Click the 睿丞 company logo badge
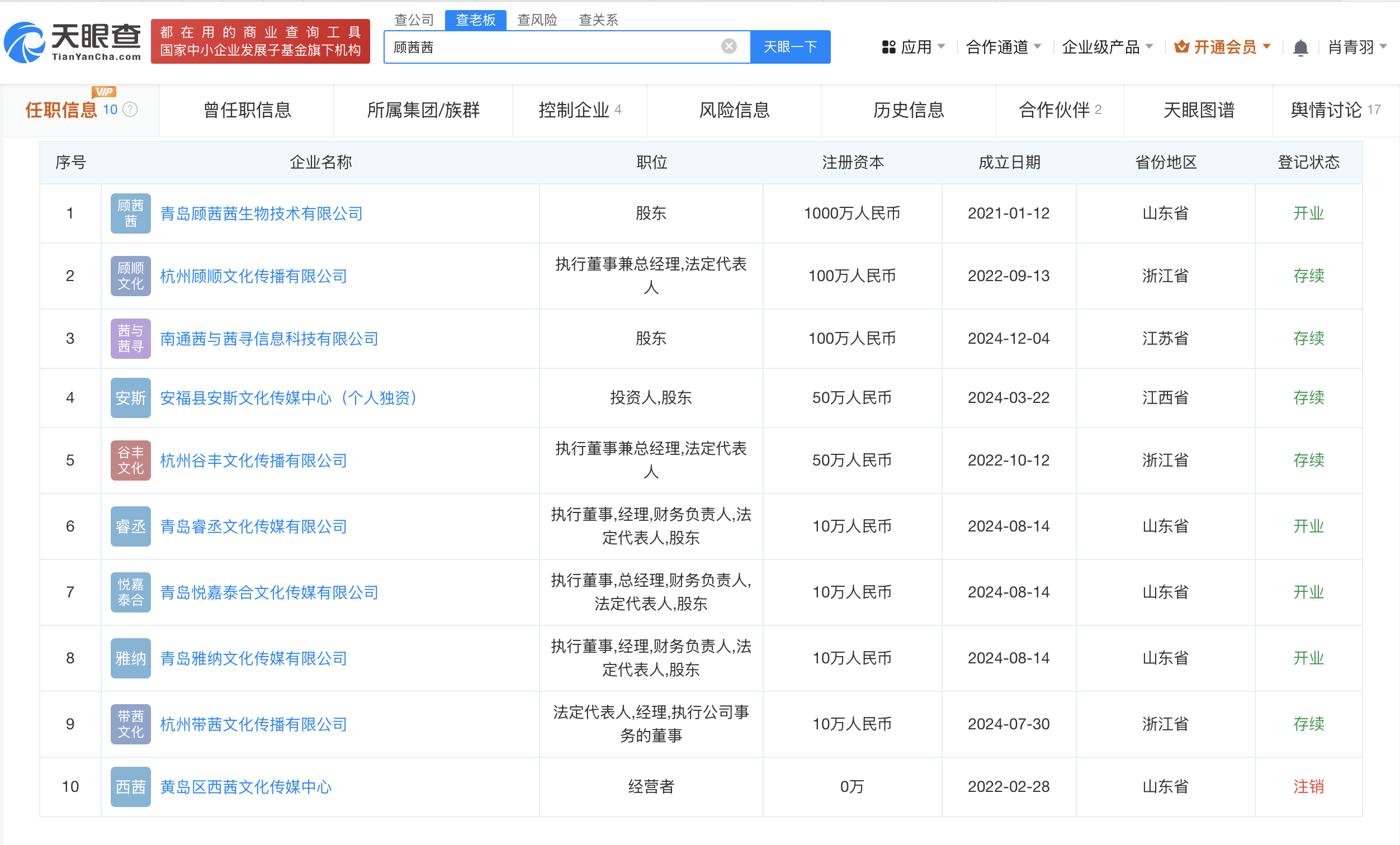 pos(130,526)
